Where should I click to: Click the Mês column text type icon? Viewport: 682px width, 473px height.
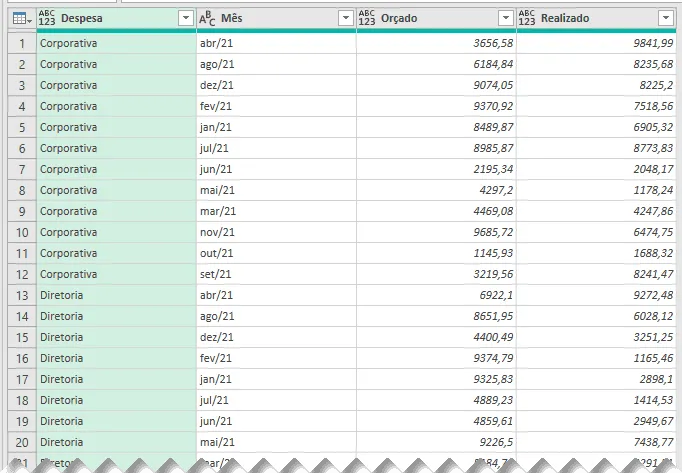tap(207, 18)
